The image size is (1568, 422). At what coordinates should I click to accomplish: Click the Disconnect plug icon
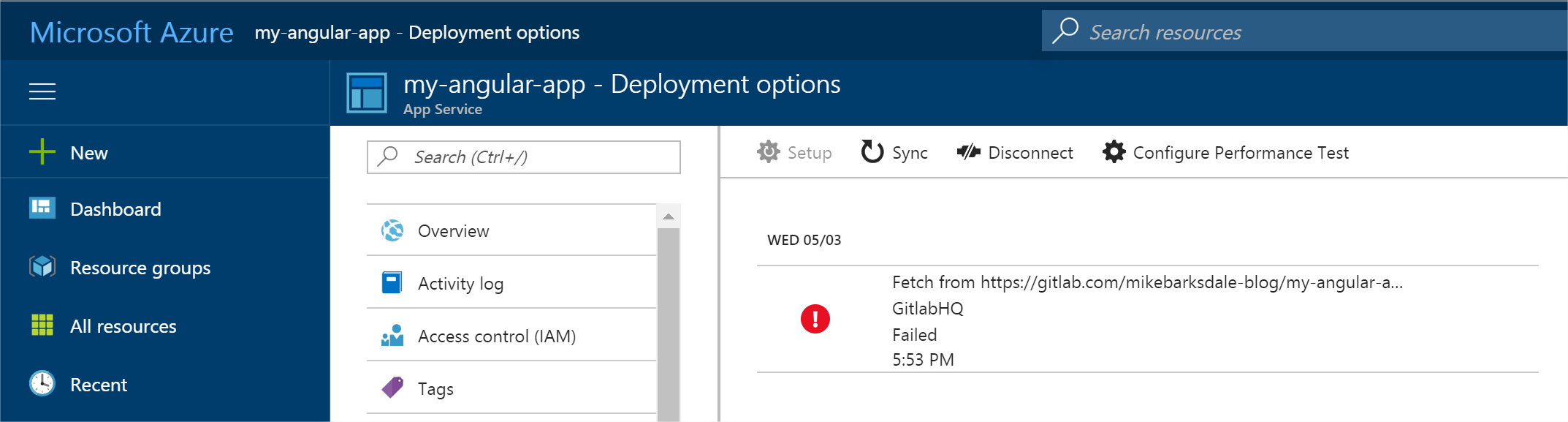pos(969,152)
